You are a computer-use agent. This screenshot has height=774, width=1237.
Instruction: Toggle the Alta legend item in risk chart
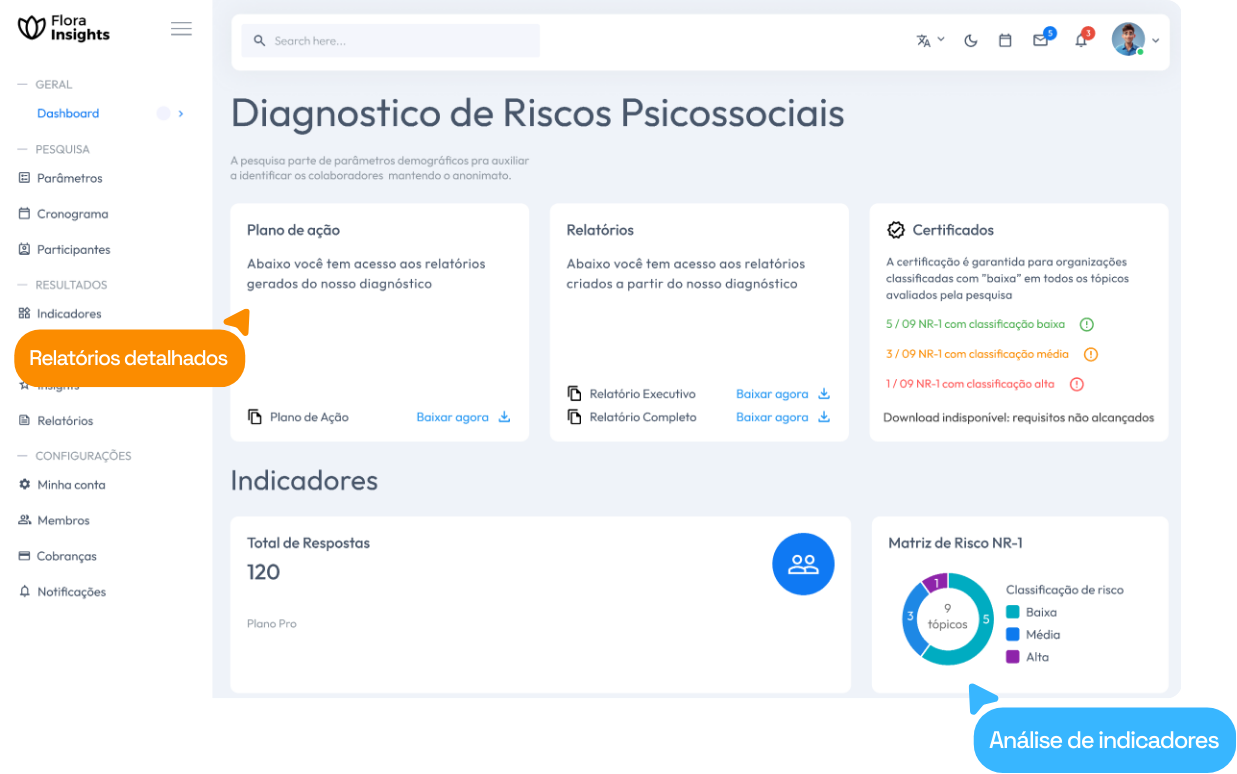(1037, 657)
